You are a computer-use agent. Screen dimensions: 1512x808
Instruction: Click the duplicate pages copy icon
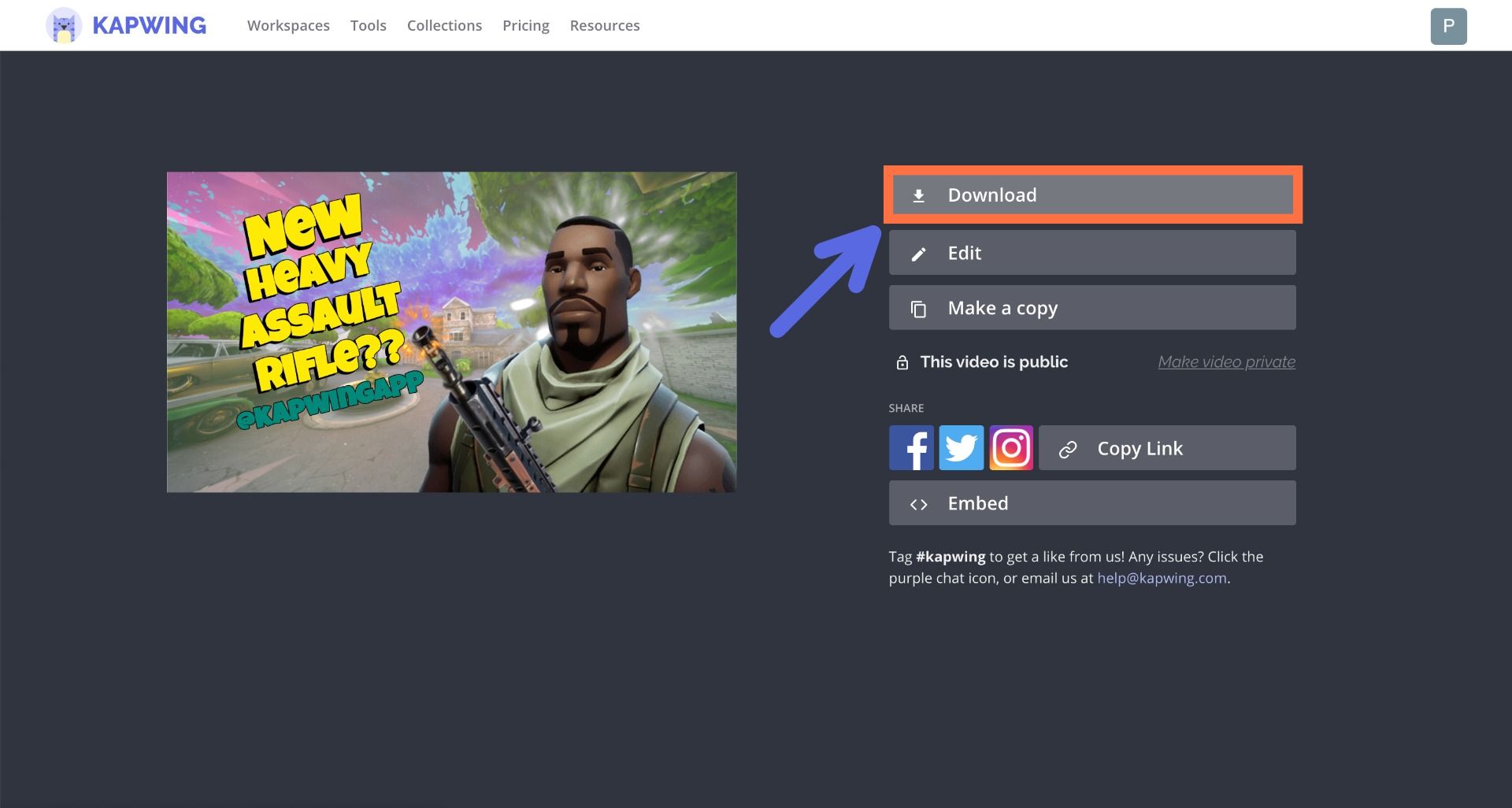pyautogui.click(x=918, y=309)
